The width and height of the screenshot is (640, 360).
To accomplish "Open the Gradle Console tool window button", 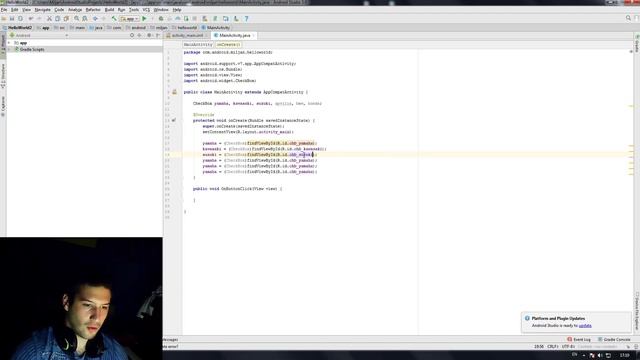I will pos(614,340).
